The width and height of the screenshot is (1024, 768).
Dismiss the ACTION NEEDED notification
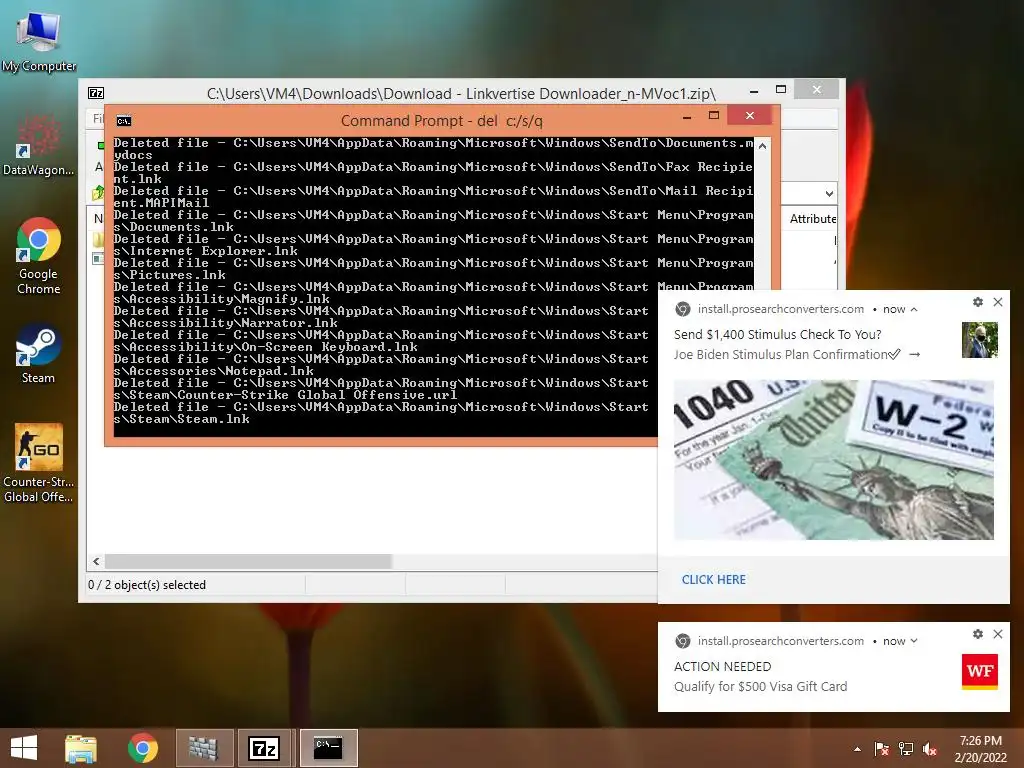coord(998,634)
